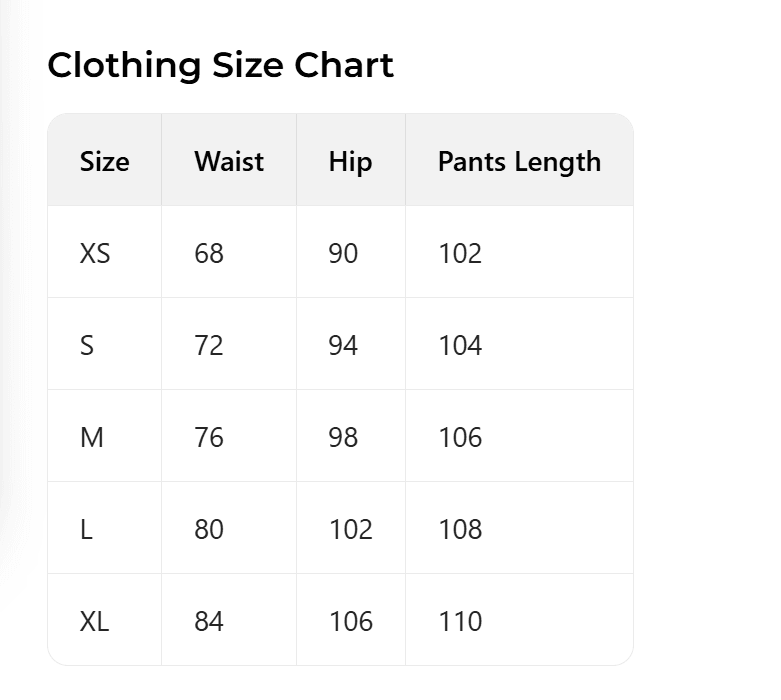
Task: Select the M size cell
Action: (91, 438)
